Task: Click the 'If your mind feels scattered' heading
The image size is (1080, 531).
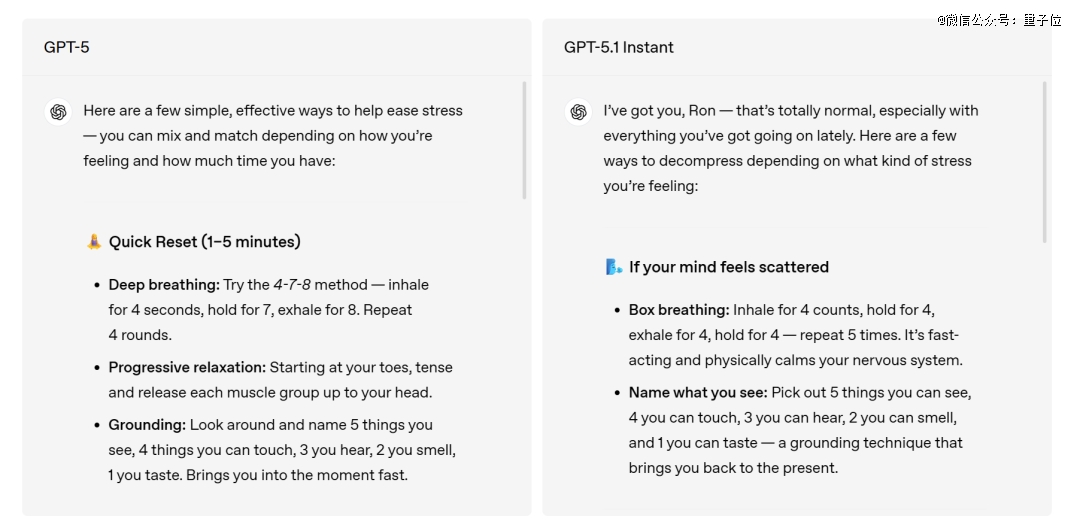Action: [x=728, y=267]
